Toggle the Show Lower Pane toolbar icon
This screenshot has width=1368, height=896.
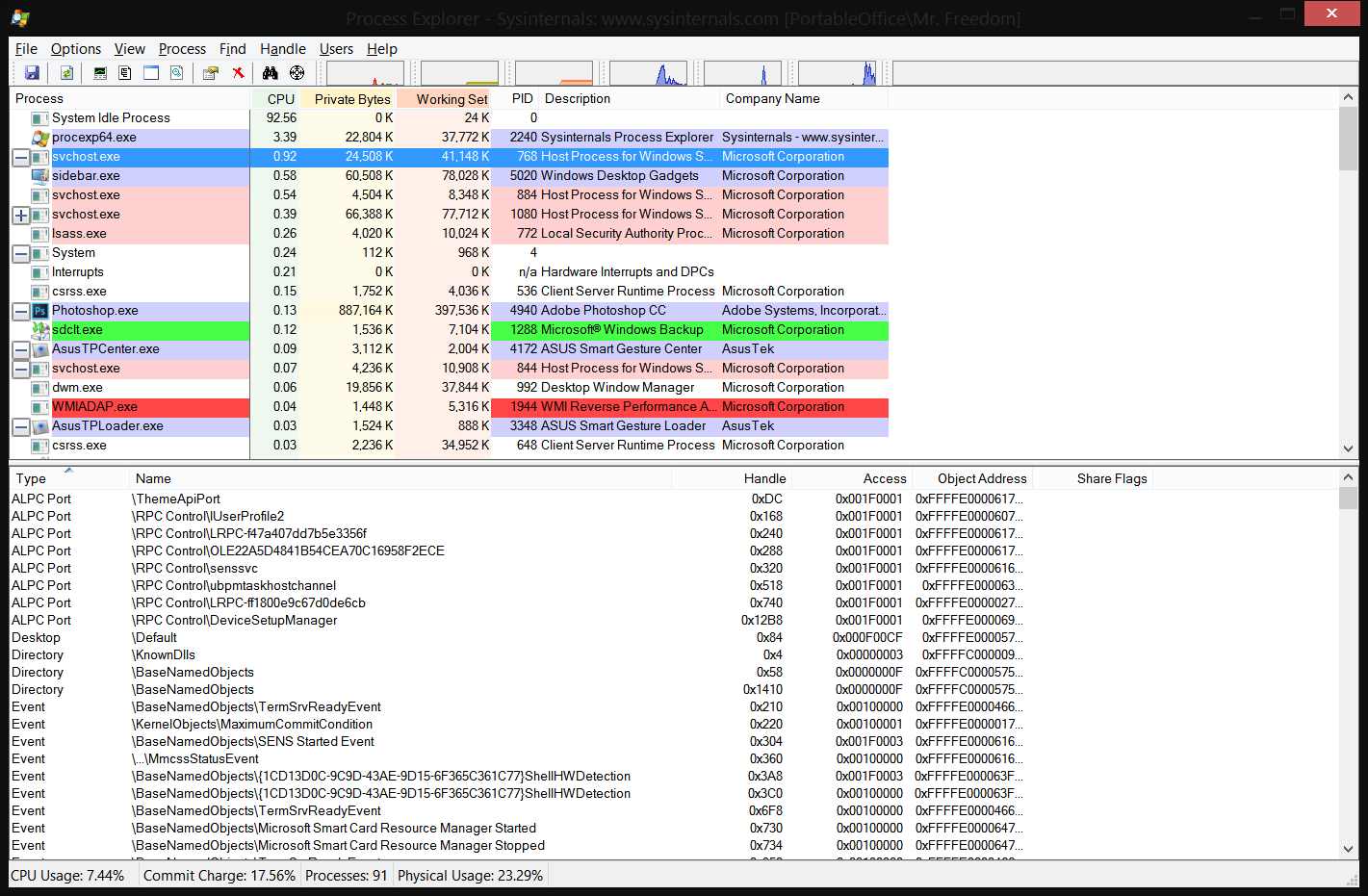(x=151, y=73)
